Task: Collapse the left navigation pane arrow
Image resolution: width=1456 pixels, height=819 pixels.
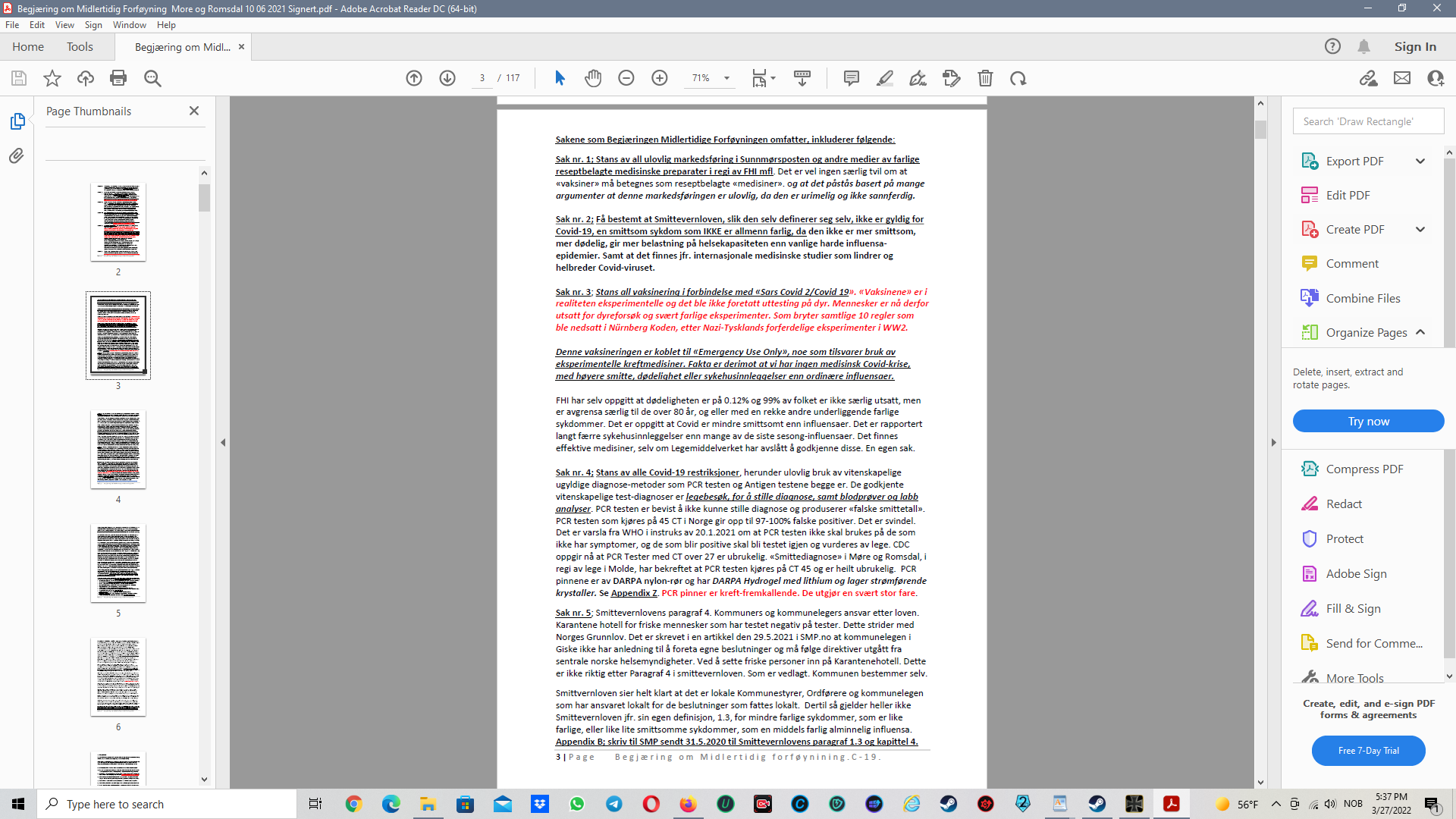Action: pyautogui.click(x=223, y=443)
